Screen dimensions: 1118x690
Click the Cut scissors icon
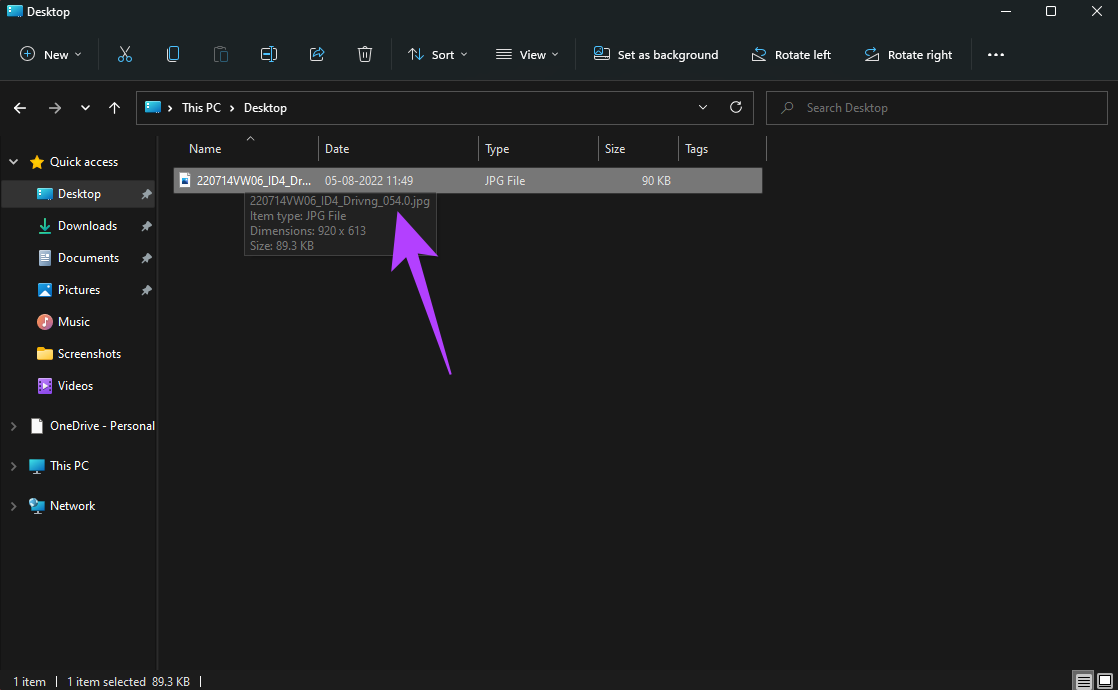pos(125,55)
